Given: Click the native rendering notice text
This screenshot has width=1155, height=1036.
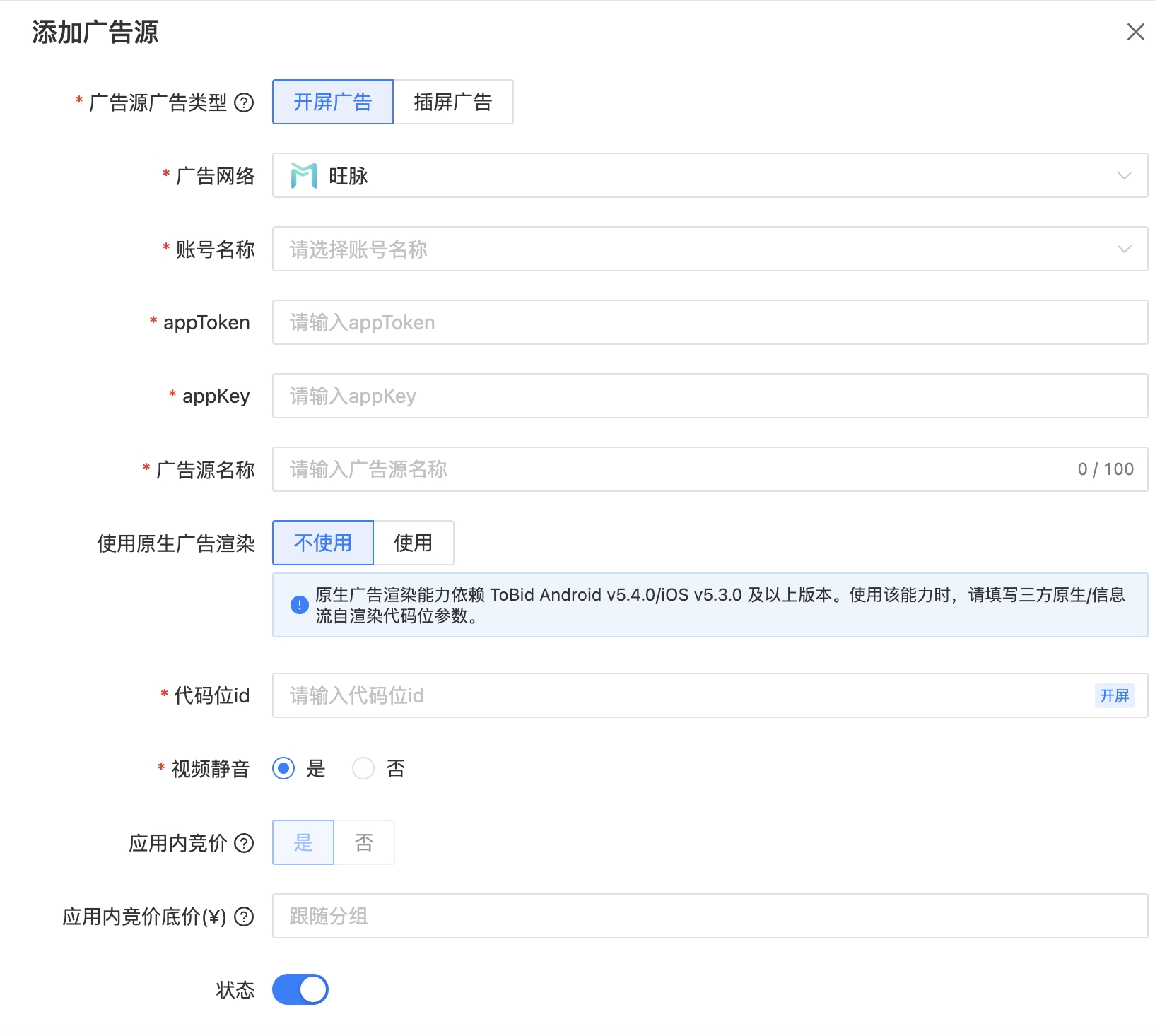Looking at the screenshot, I should pyautogui.click(x=720, y=605).
